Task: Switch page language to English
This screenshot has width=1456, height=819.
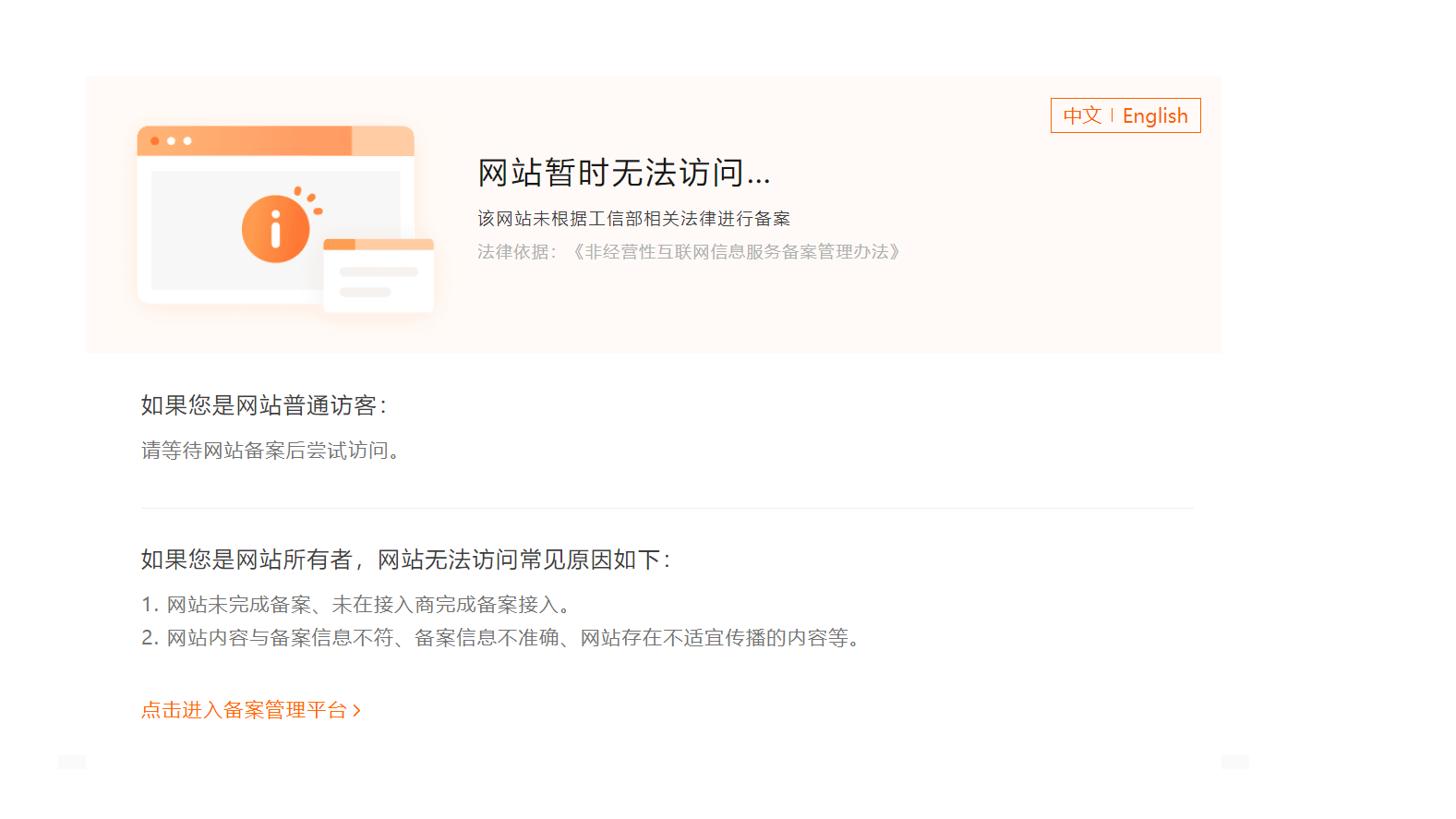Action: coord(1155,115)
